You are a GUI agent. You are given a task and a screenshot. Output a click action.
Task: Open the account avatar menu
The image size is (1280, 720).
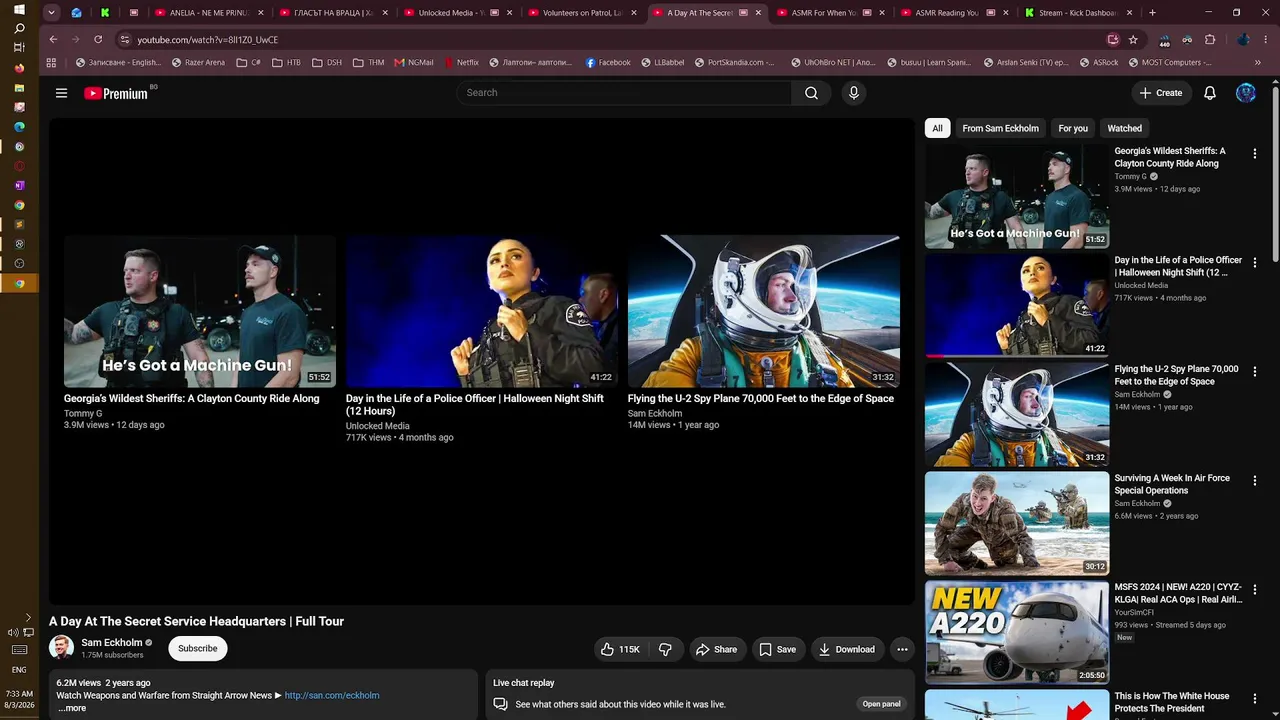[1245, 93]
